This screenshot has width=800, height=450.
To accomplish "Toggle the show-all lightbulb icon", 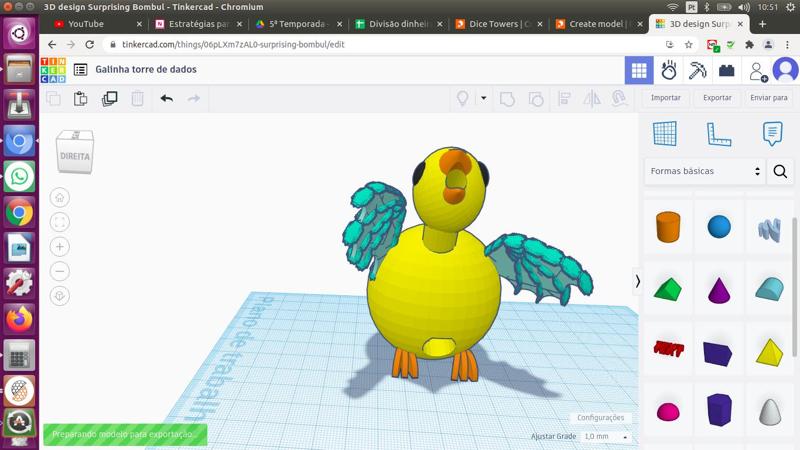I will 462,98.
